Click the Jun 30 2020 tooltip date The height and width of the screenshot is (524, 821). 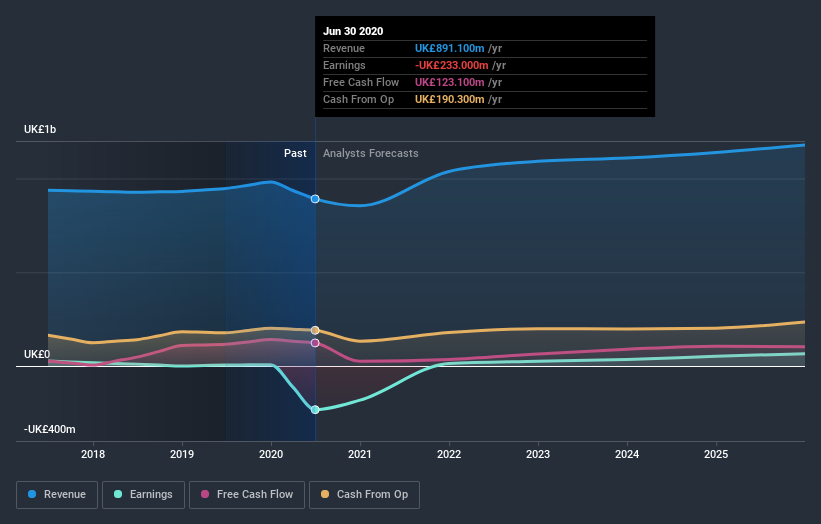point(353,31)
